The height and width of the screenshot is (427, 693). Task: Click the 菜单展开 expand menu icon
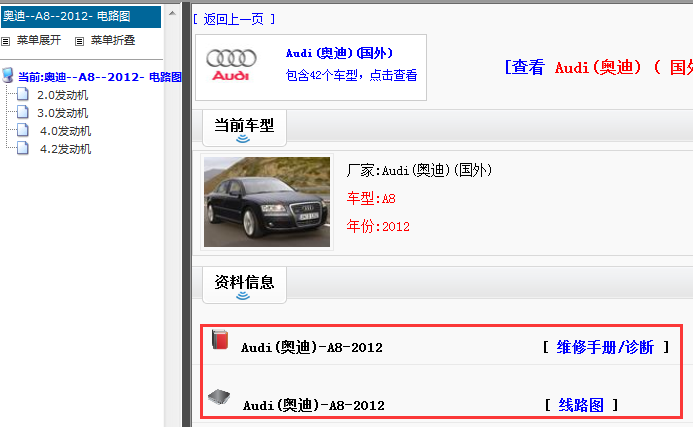coord(6,42)
